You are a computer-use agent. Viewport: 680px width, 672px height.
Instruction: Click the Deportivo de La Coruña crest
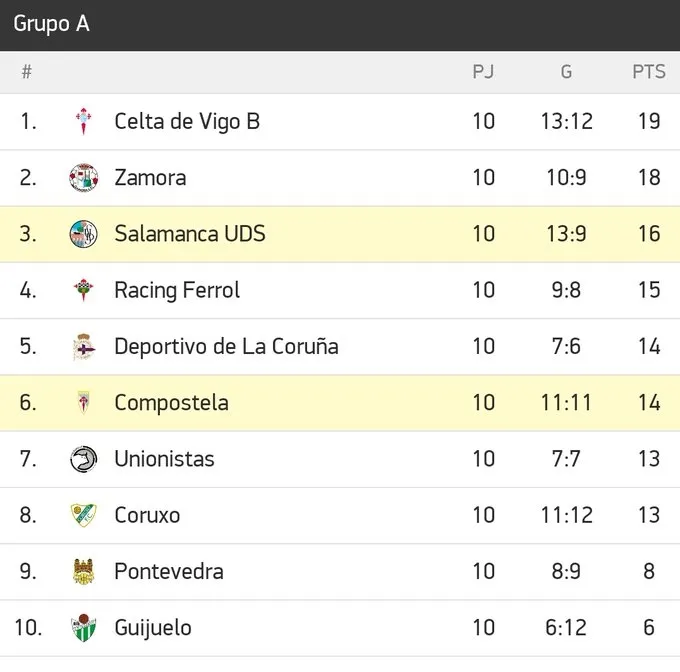(x=84, y=347)
